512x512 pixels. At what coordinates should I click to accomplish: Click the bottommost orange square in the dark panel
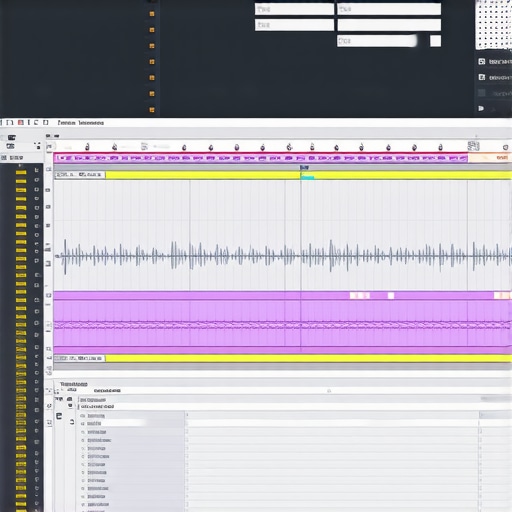(x=152, y=110)
